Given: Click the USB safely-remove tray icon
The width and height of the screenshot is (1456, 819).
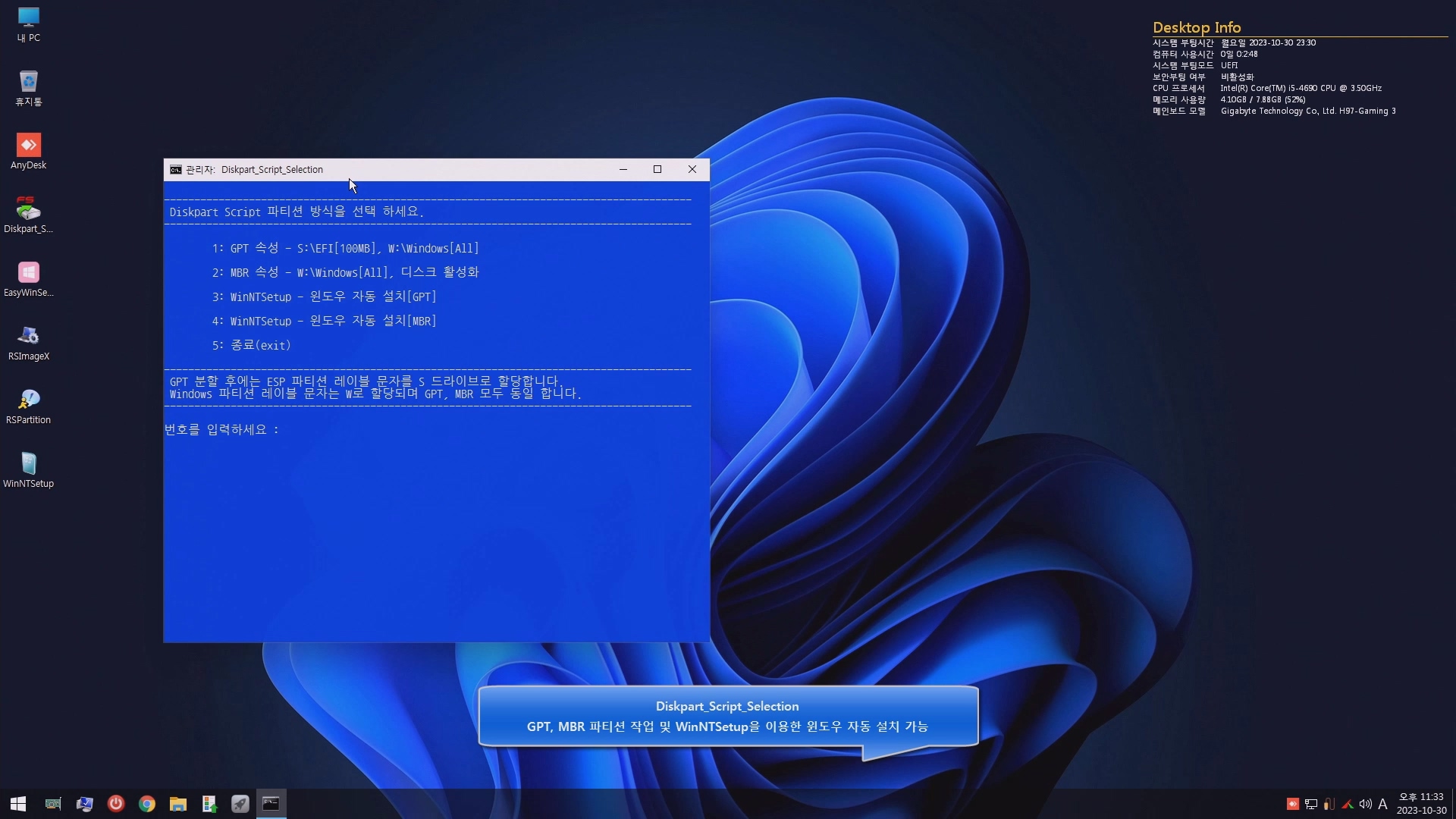Looking at the screenshot, I should (1329, 804).
